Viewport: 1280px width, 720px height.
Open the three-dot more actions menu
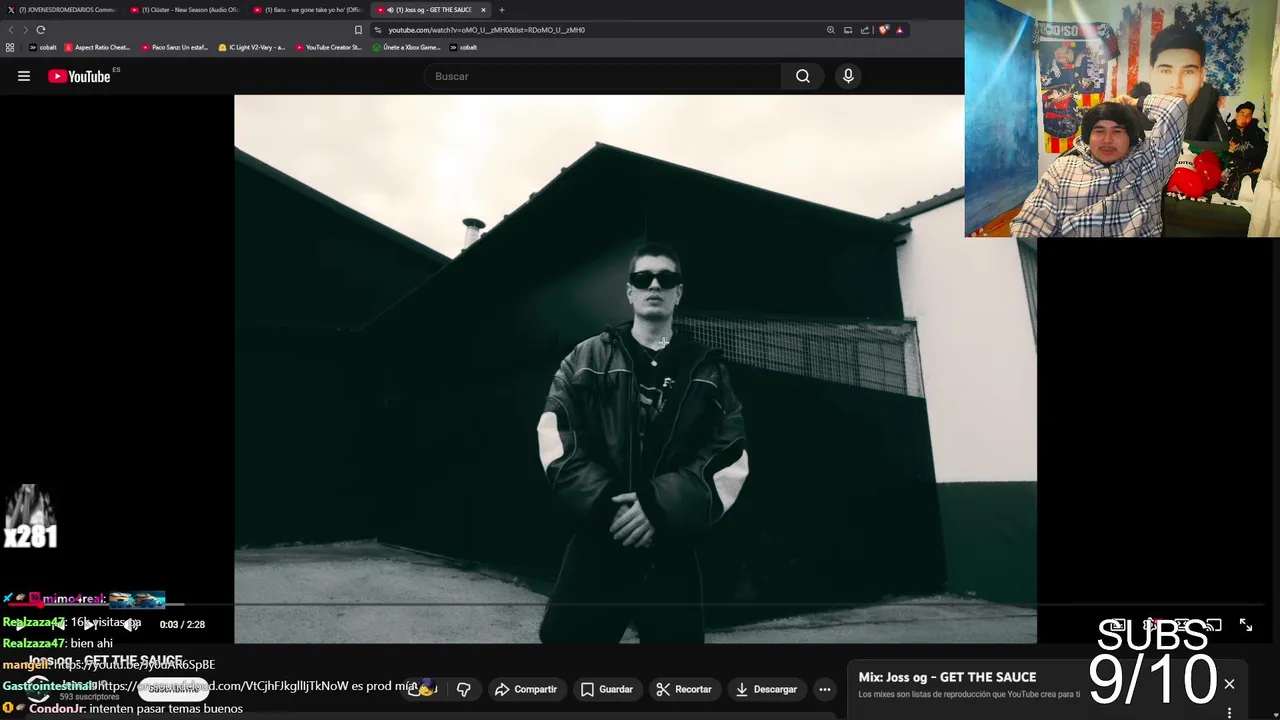(825, 689)
